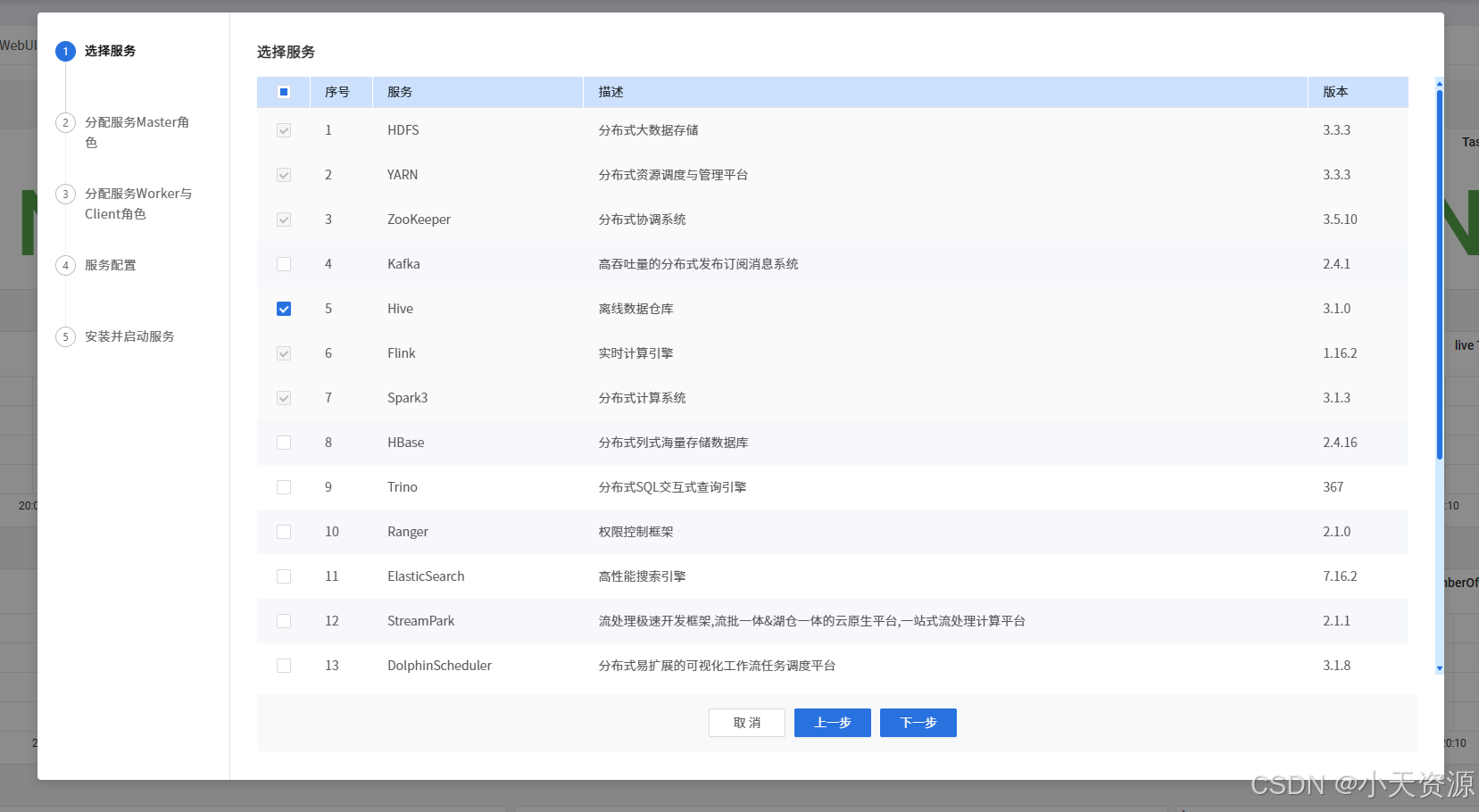Click the Flink version 1.16.2 cell
Viewport: 1479px width, 812px height.
1340,353
